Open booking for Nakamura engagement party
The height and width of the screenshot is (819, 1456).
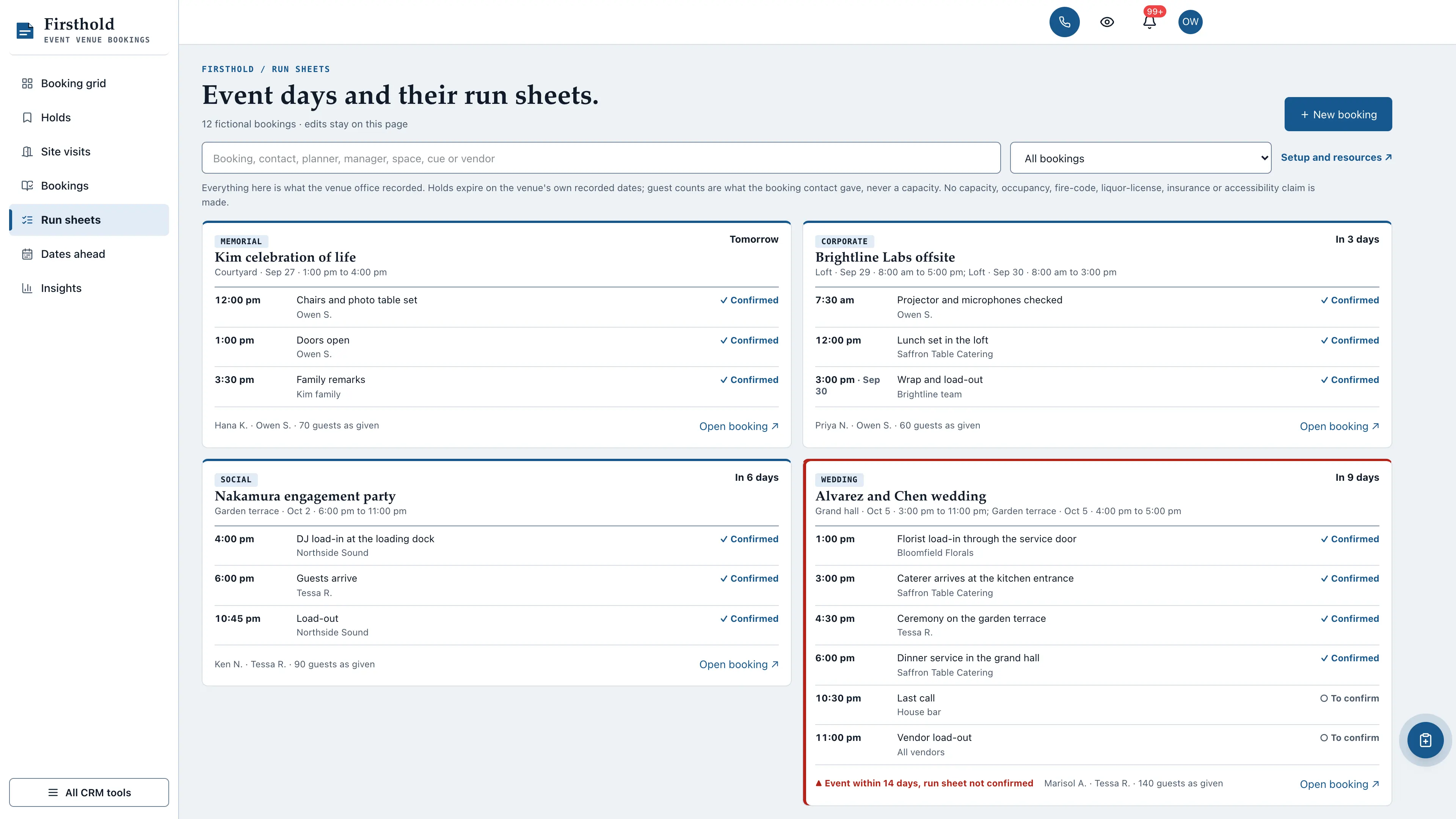pos(739,665)
